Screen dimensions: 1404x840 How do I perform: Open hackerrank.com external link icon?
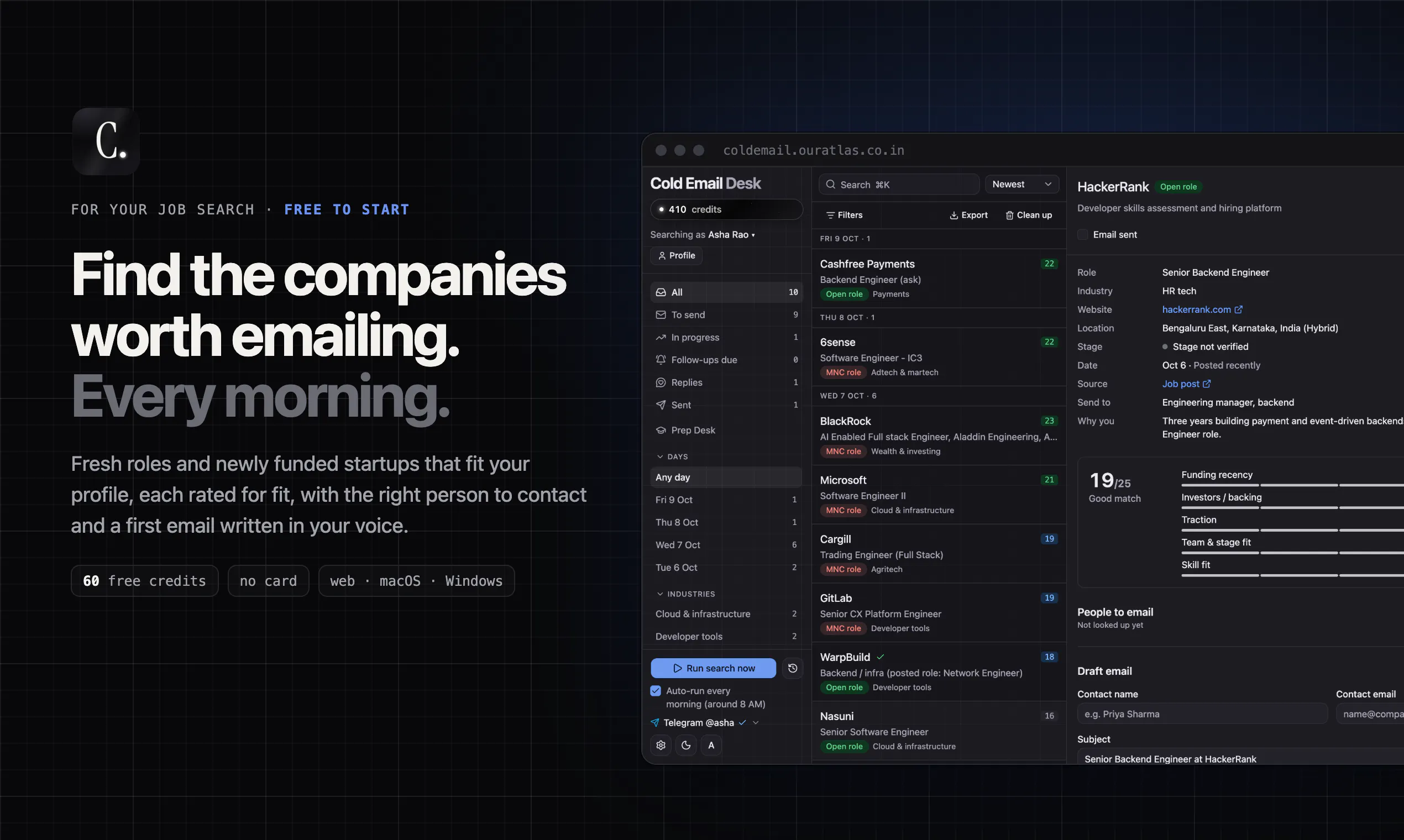[x=1239, y=309]
